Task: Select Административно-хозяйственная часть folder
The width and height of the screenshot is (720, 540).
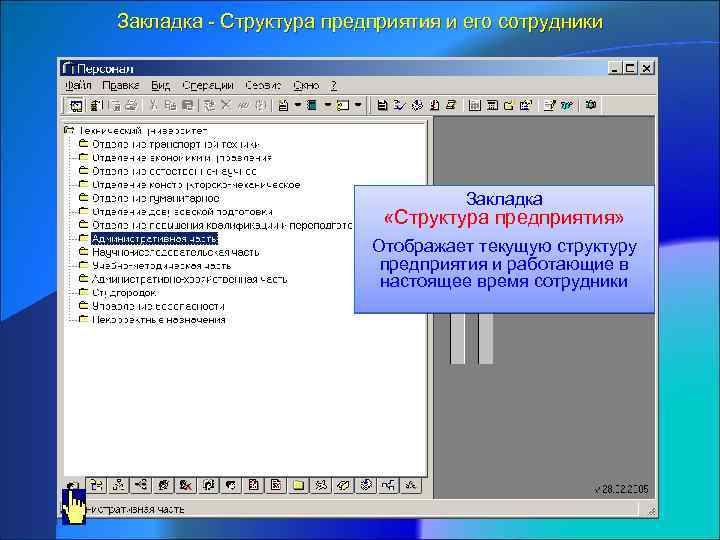Action: pyautogui.click(x=190, y=279)
